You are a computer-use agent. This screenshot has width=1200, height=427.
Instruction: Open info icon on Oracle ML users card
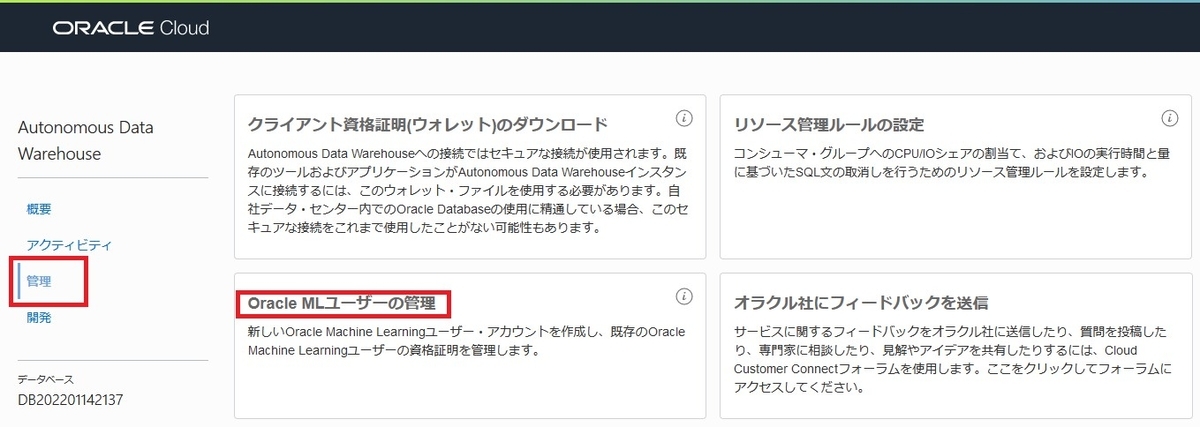[x=684, y=296]
